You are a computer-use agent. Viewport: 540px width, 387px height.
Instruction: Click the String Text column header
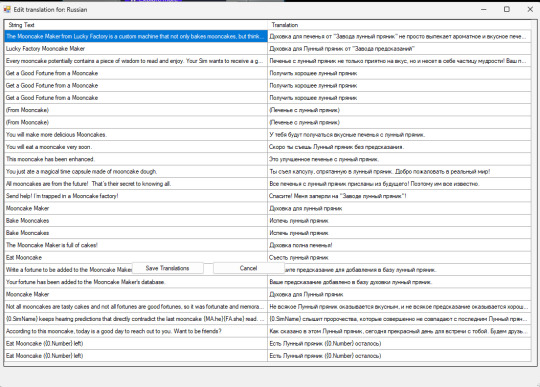coord(136,25)
